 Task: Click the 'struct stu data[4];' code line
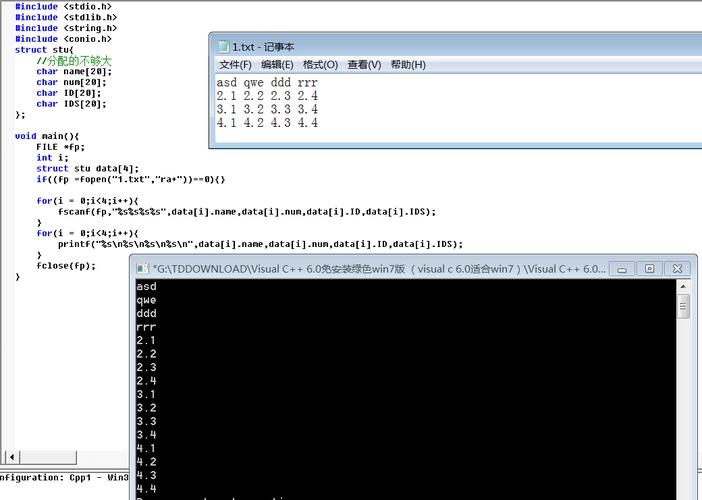point(88,169)
